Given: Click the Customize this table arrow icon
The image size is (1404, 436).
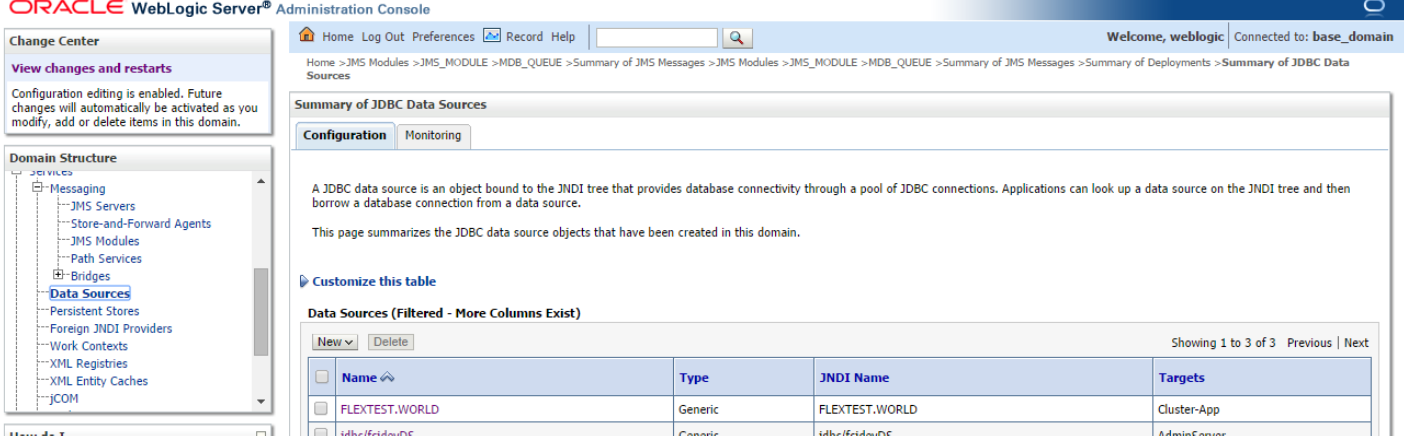Looking at the screenshot, I should click(x=304, y=282).
